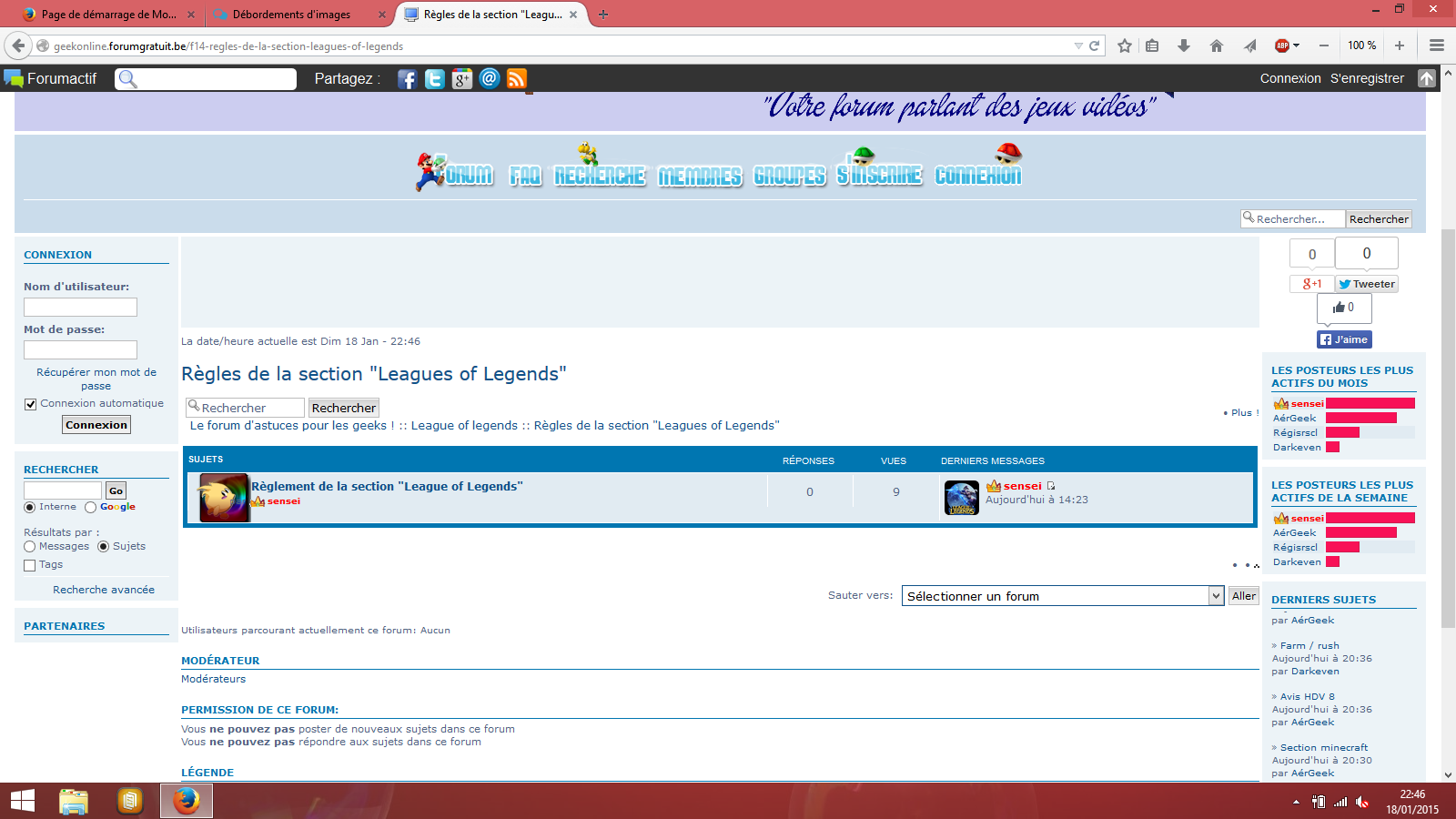This screenshot has width=1456, height=819.
Task: Click S'enregistrer in the Forumactif toolbar
Action: coord(1367,78)
